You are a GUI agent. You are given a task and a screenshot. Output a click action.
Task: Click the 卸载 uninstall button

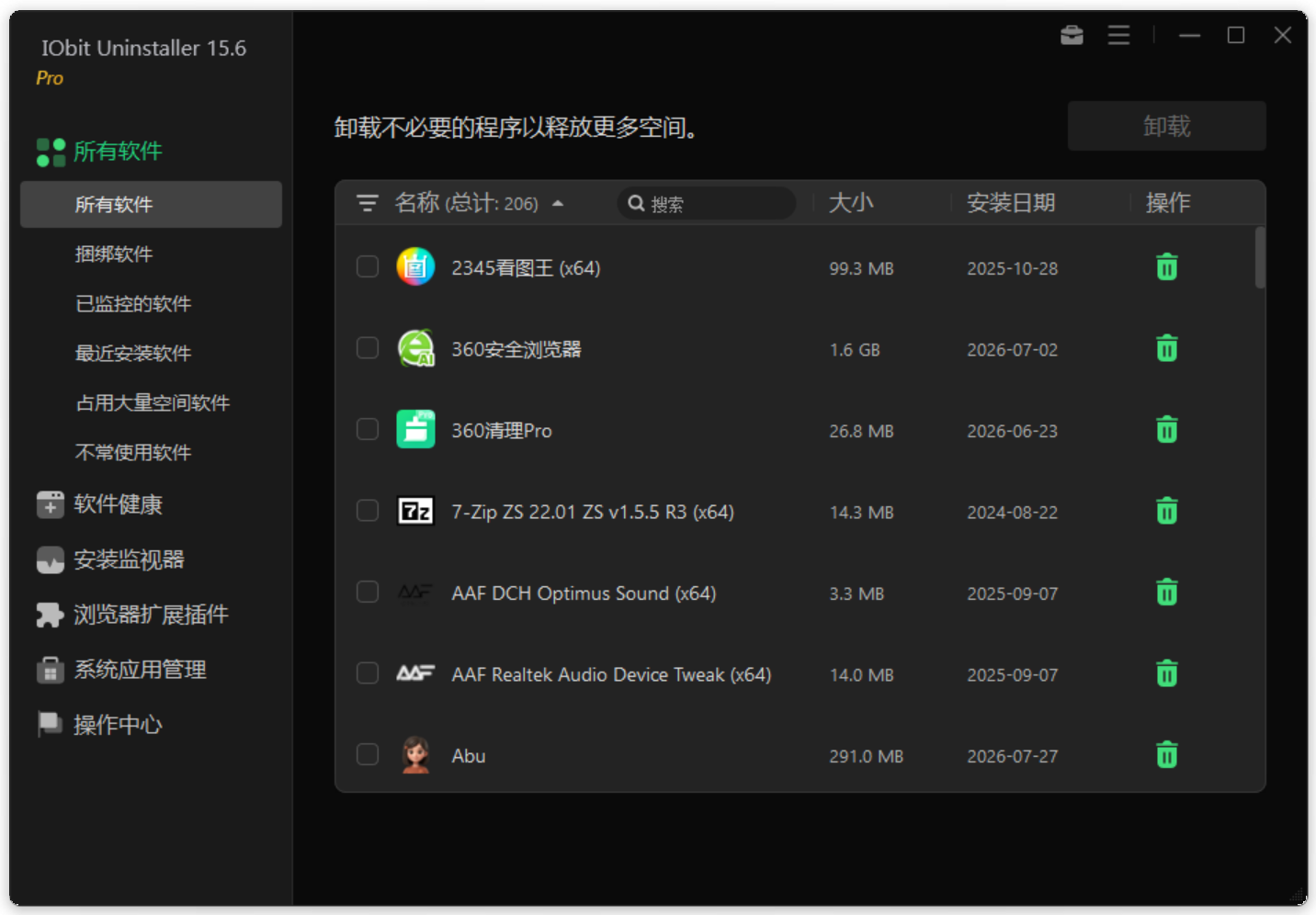pos(1167,126)
